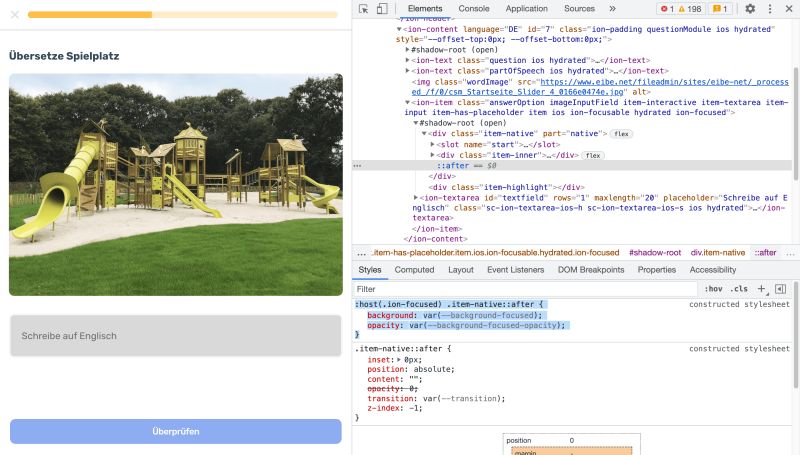The height and width of the screenshot is (455, 800).
Task: Add a new style rule with plus icon
Action: click(x=761, y=289)
